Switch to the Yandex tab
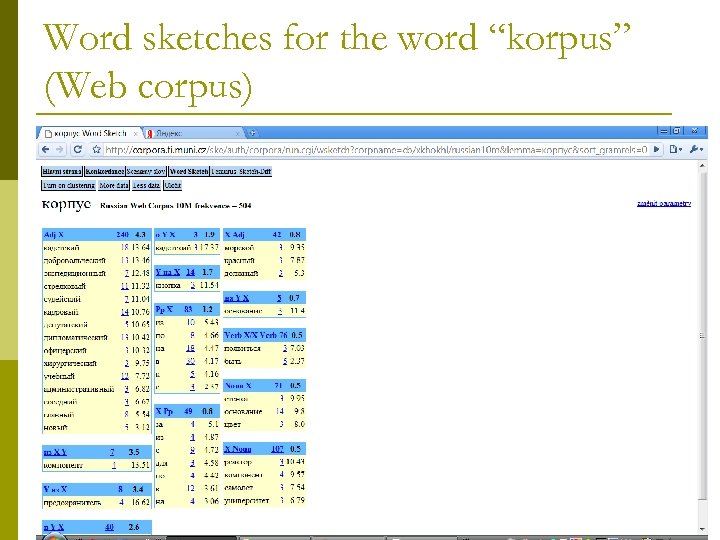 (193, 133)
